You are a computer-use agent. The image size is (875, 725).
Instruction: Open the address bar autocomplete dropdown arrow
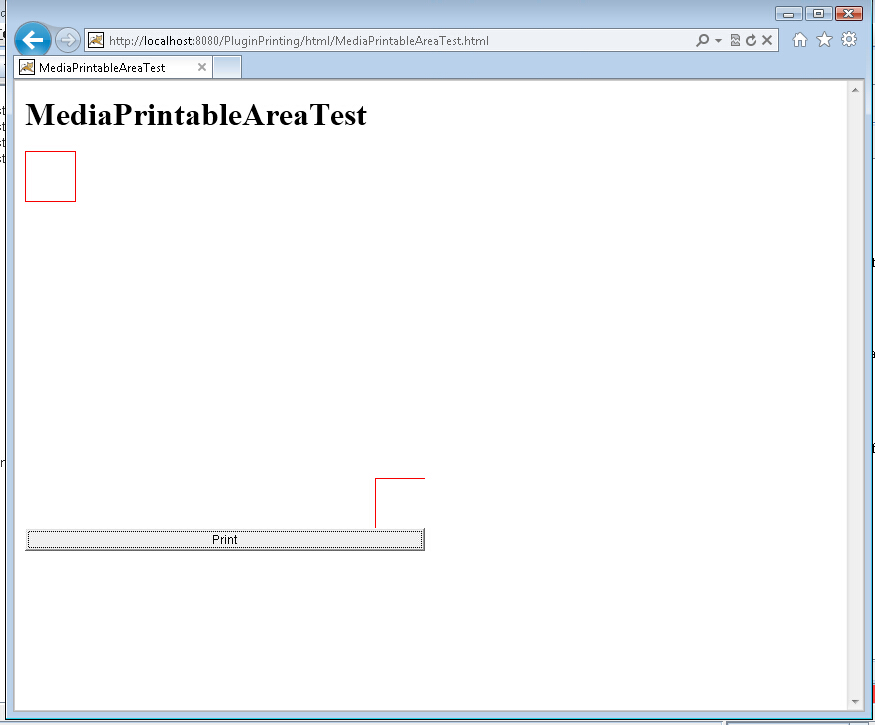[718, 41]
